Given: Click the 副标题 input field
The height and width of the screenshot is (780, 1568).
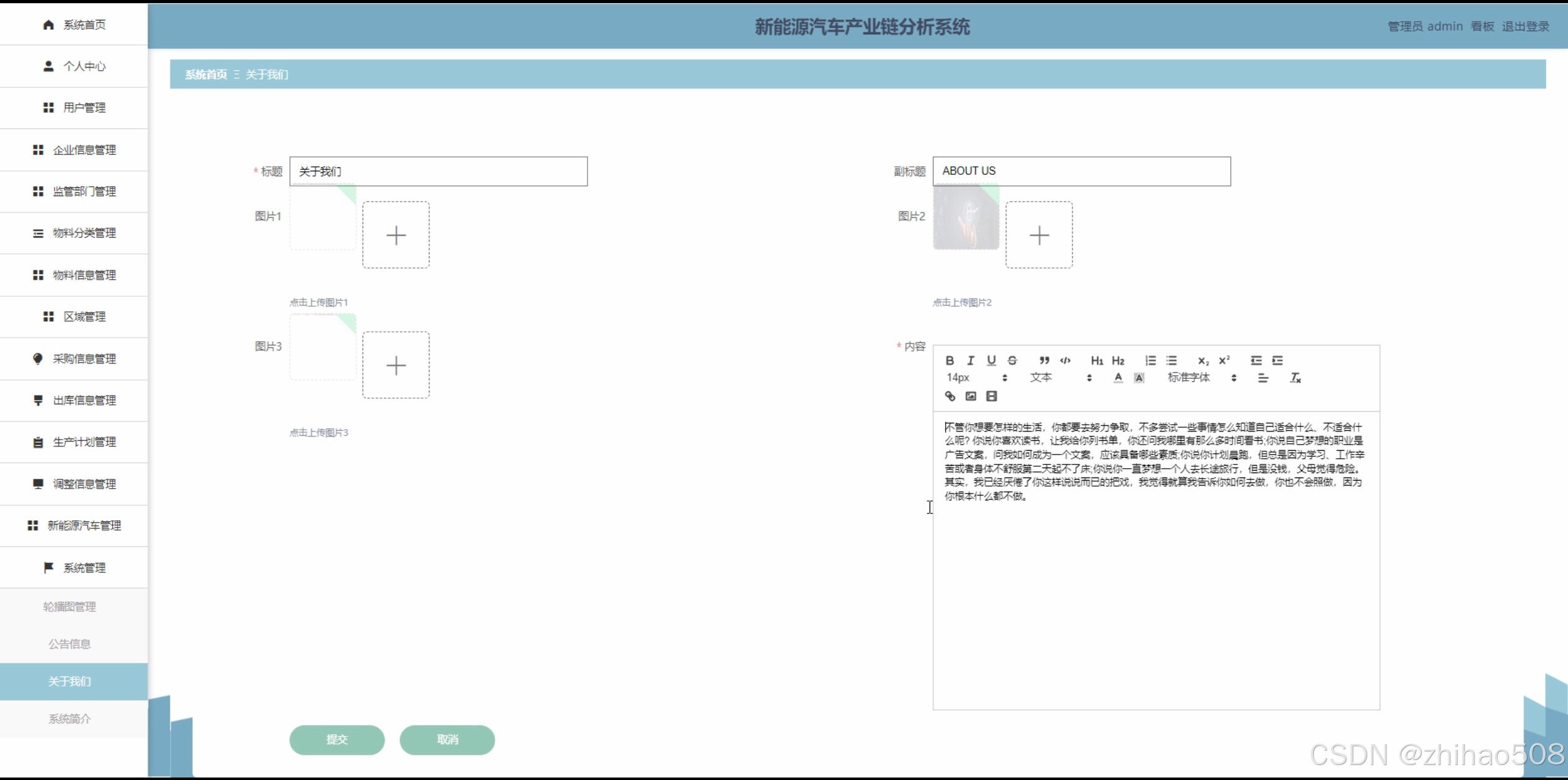Looking at the screenshot, I should point(1081,171).
